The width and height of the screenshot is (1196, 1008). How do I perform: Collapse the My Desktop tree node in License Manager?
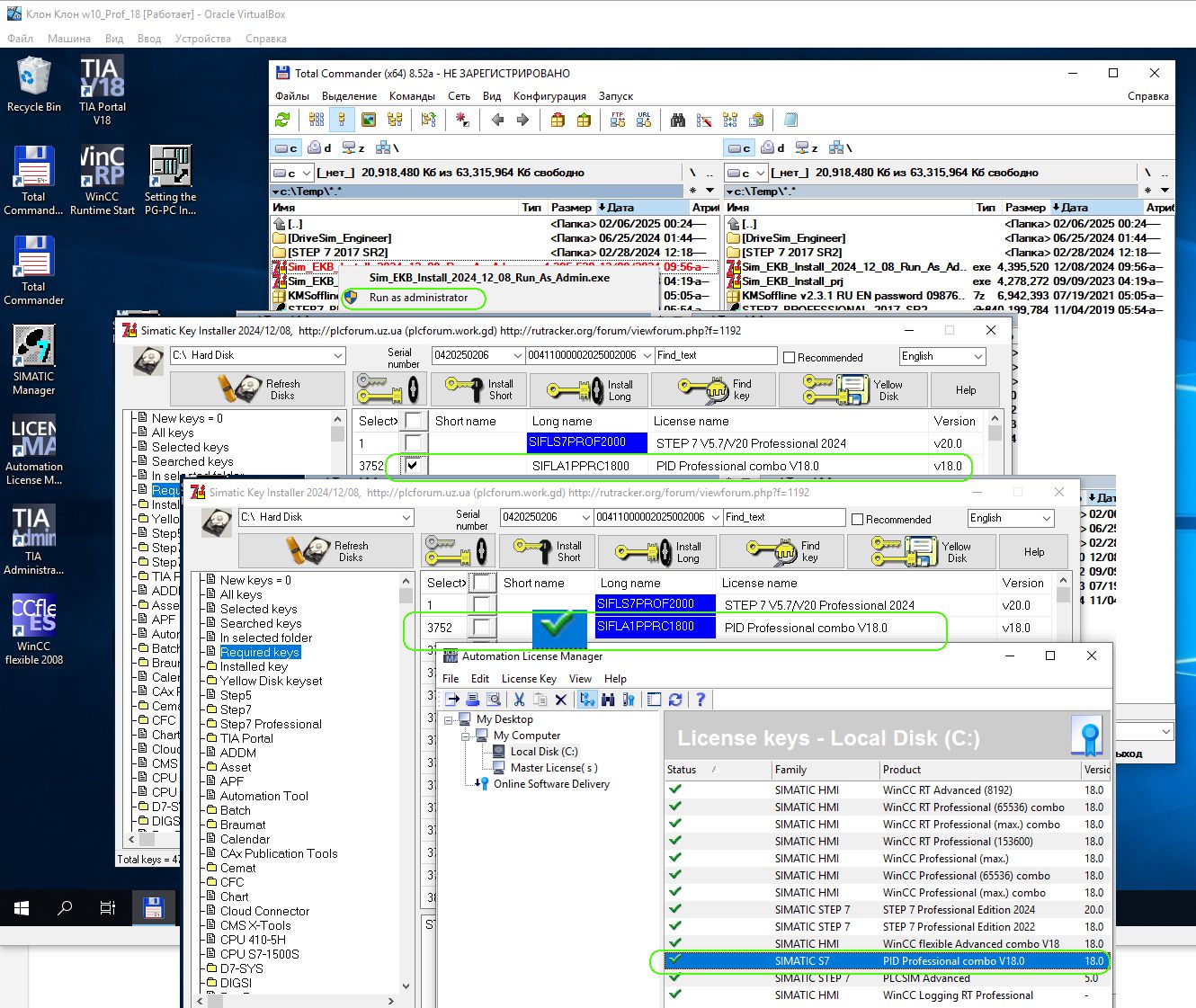pos(449,719)
